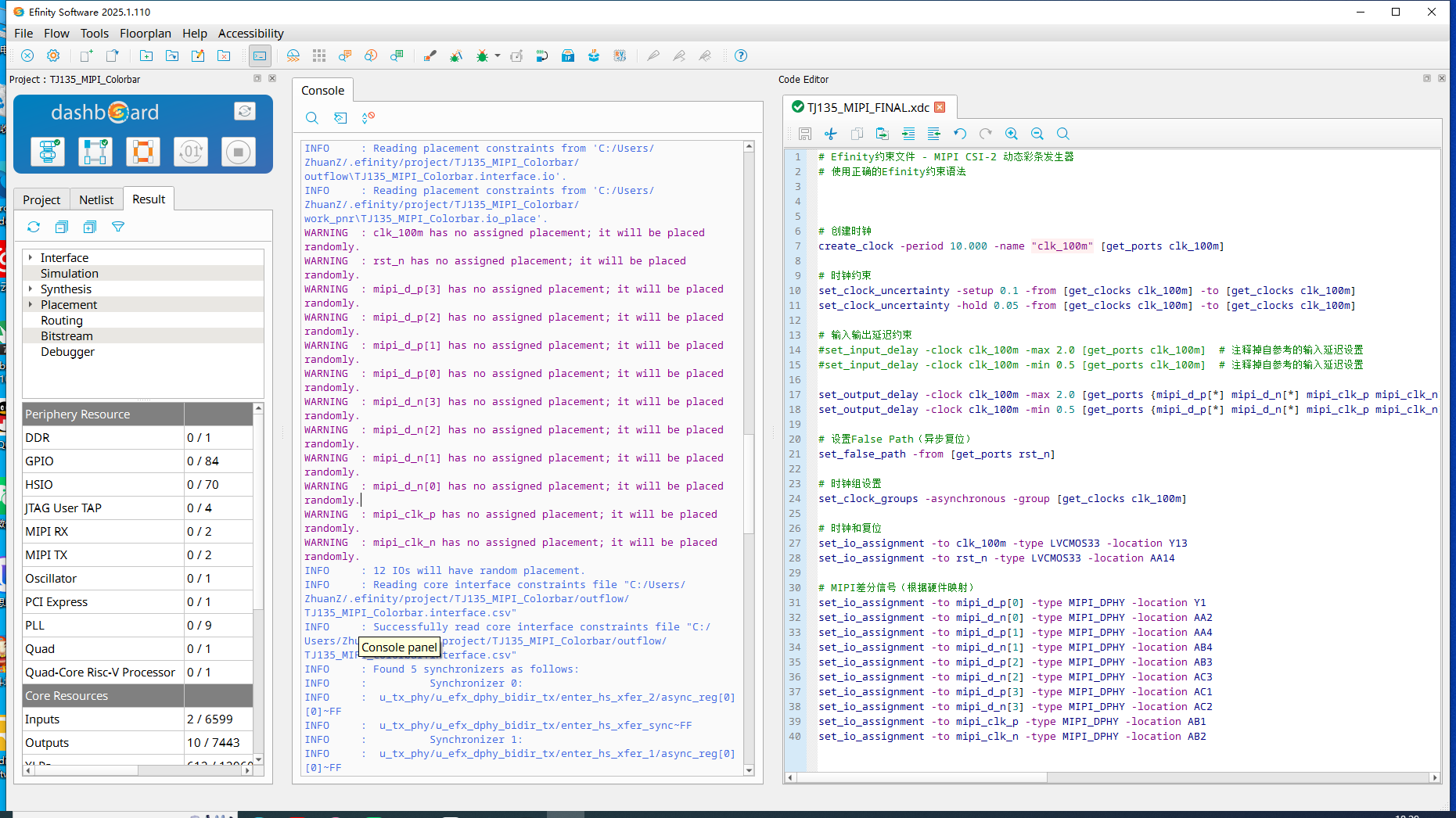Expand the Interface tree node

pyautogui.click(x=31, y=257)
